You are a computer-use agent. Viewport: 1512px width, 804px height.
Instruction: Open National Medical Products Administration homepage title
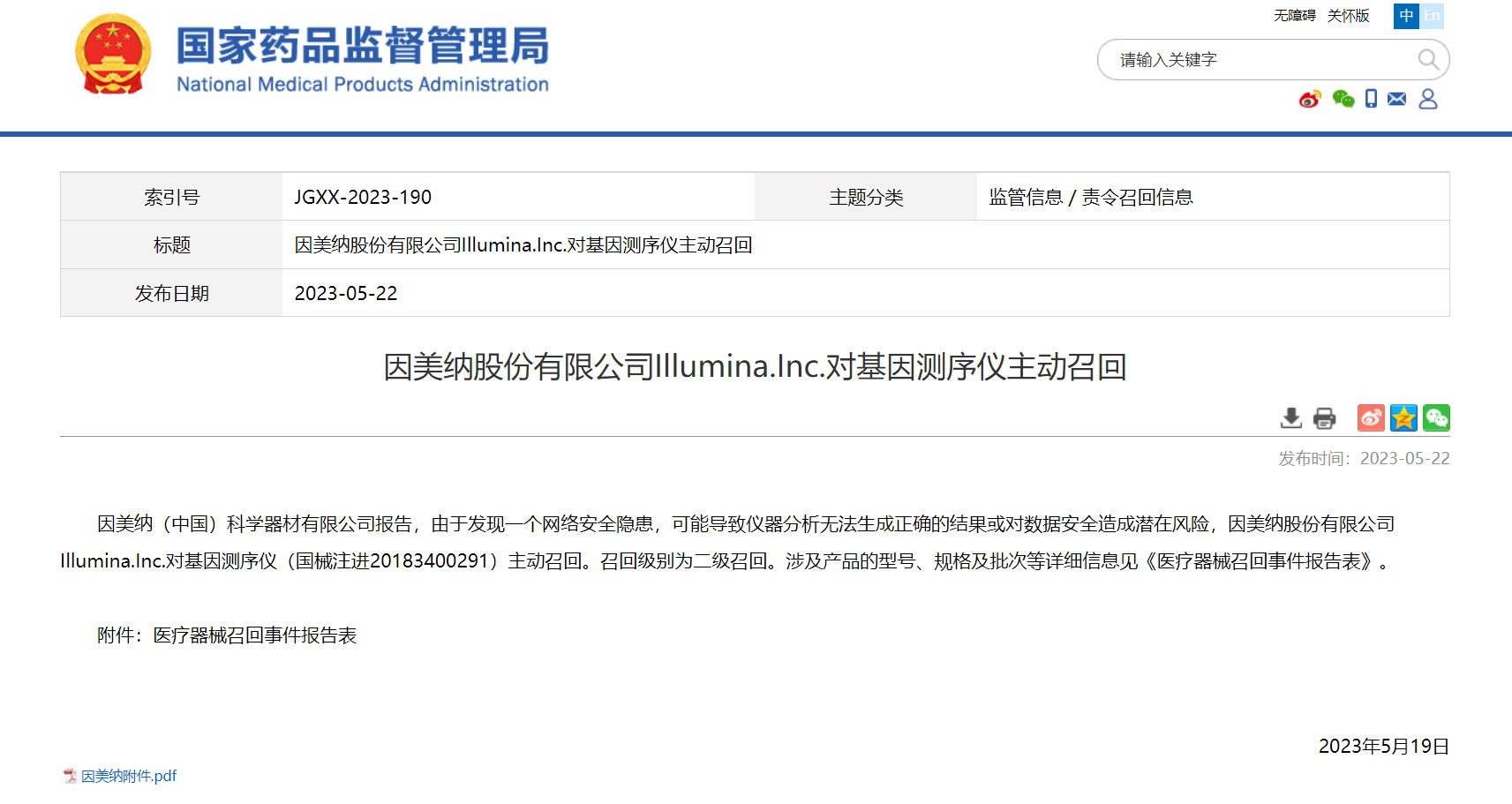(362, 58)
